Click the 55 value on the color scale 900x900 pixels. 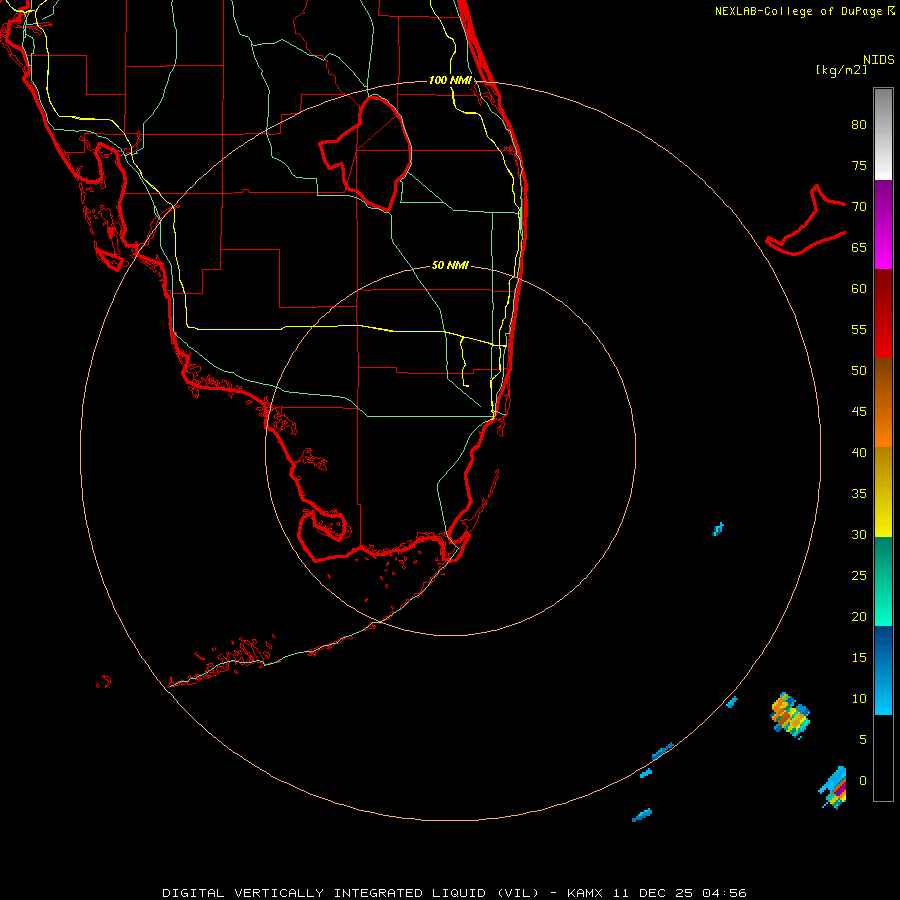pos(859,330)
